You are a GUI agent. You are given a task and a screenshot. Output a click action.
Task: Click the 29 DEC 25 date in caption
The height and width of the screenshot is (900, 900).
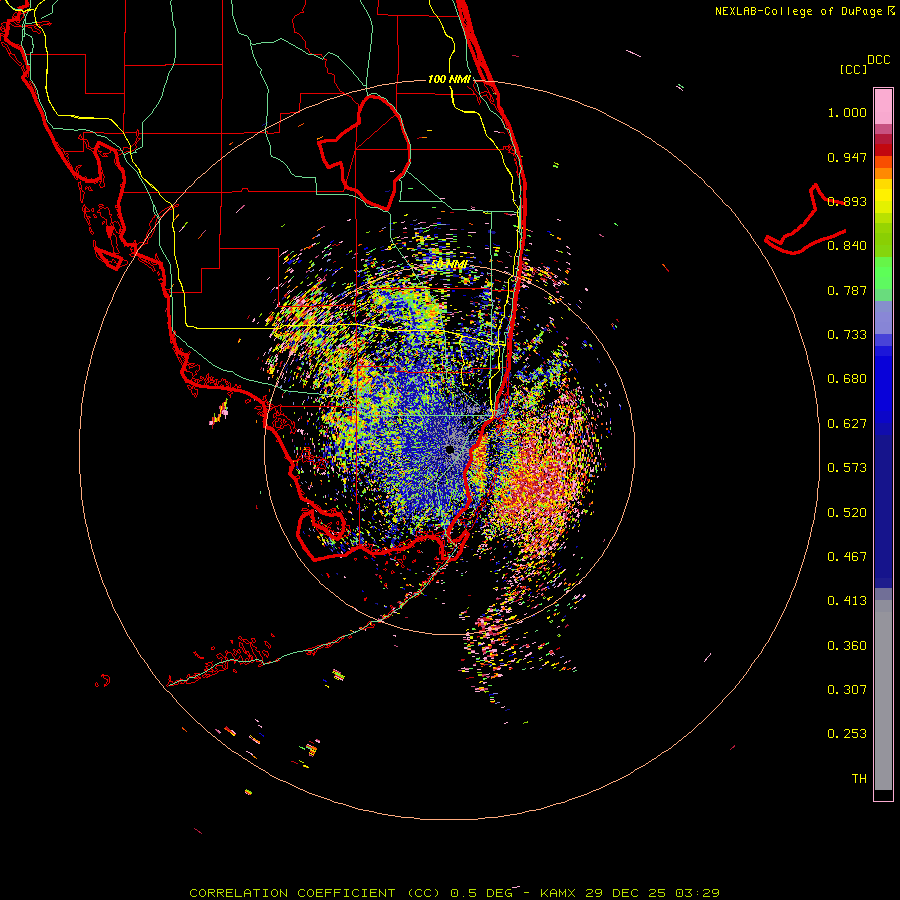point(626,893)
